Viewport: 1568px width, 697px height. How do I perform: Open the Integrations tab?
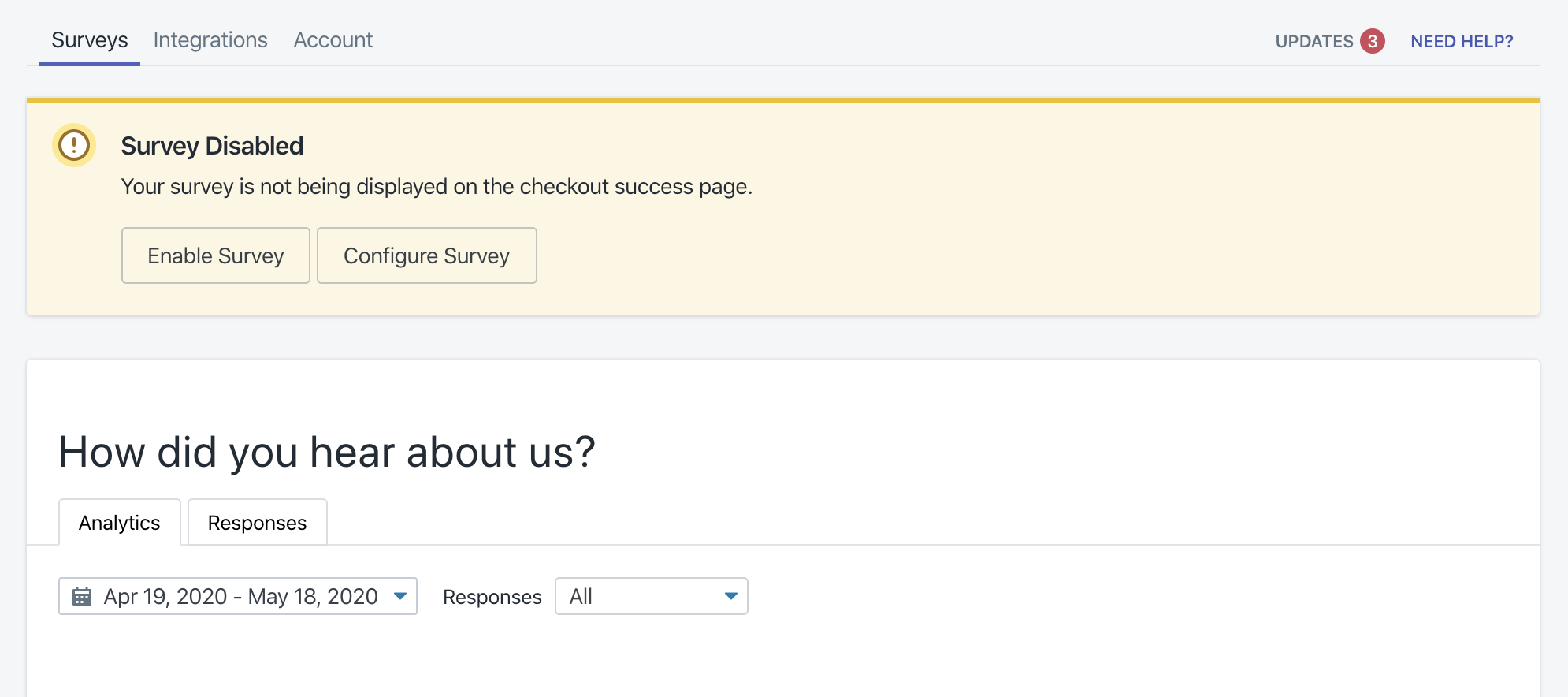coord(210,40)
